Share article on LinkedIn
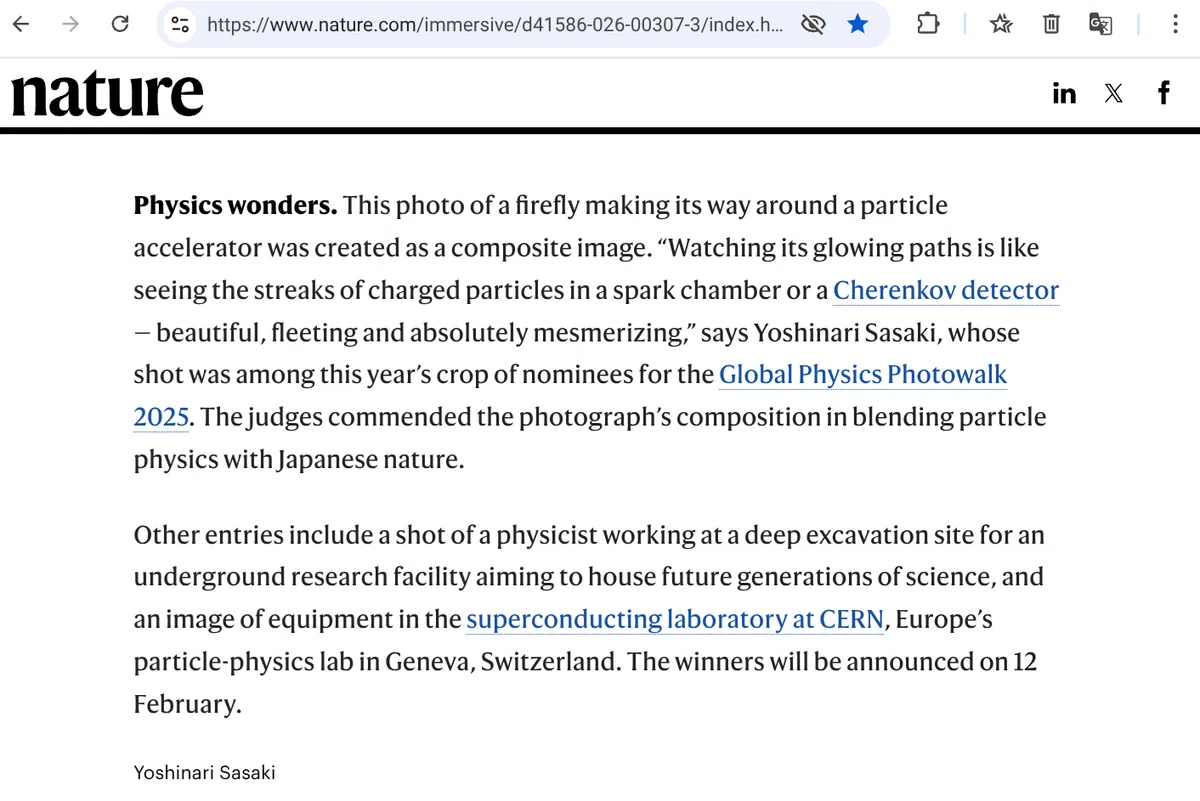Image resolution: width=1200 pixels, height=801 pixels. click(1065, 94)
